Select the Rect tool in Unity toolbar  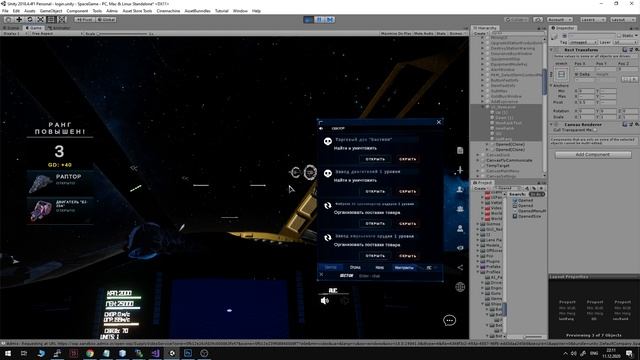pyautogui.click(x=51, y=19)
